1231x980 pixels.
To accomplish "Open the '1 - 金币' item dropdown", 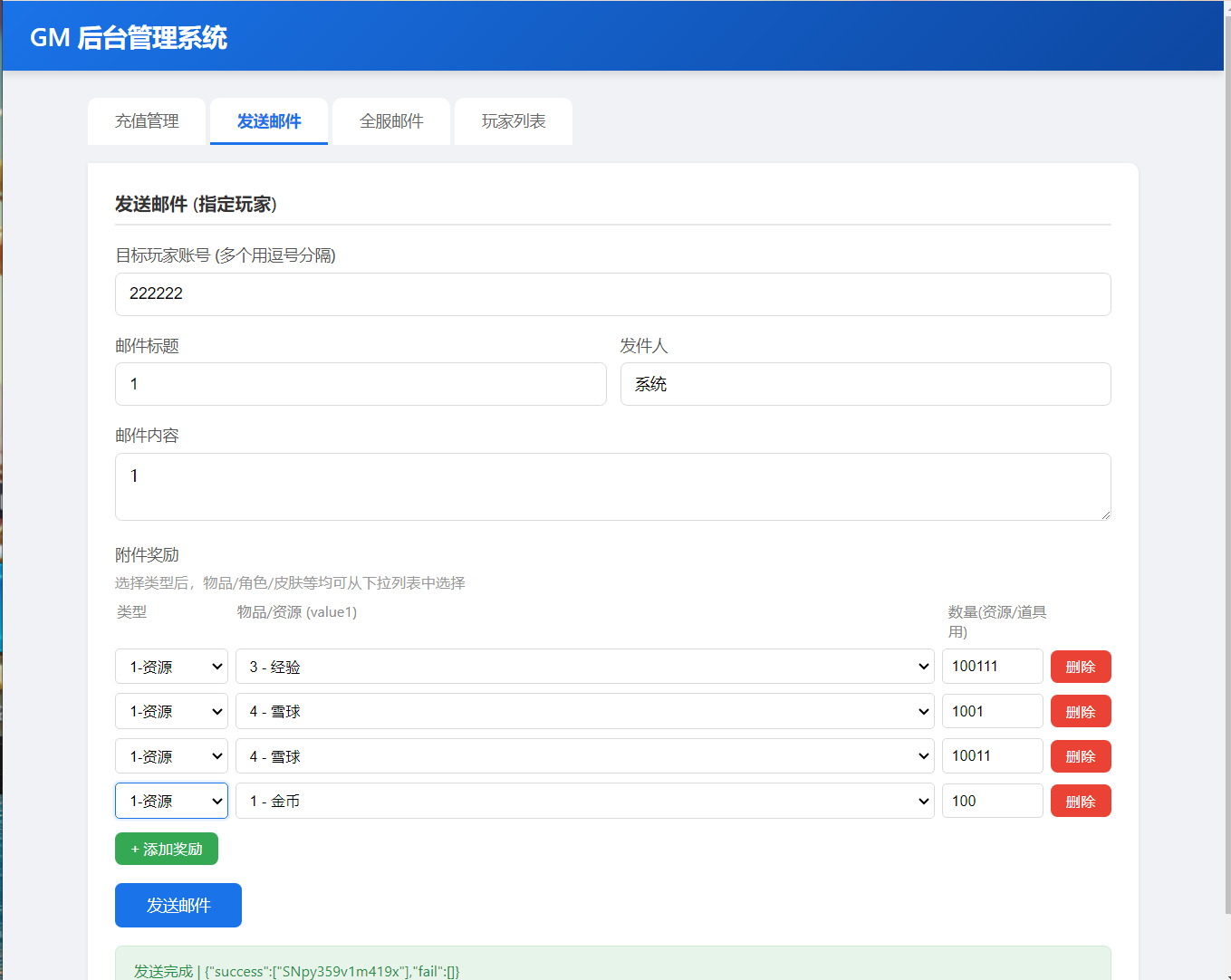I will point(584,801).
